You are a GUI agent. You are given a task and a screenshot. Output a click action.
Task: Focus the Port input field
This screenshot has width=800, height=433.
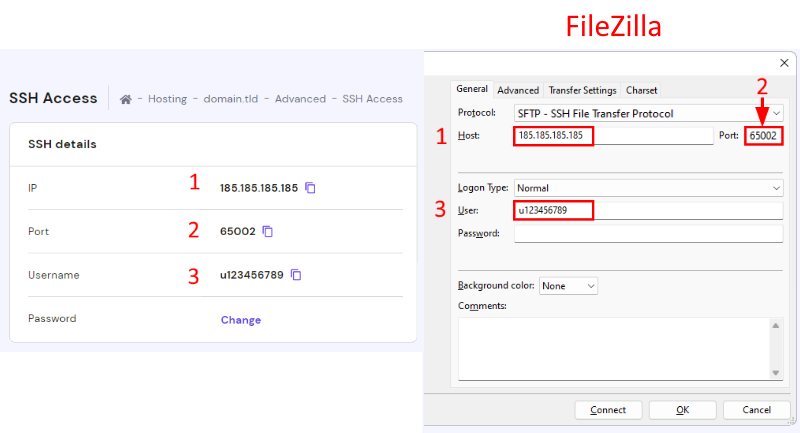pos(764,135)
